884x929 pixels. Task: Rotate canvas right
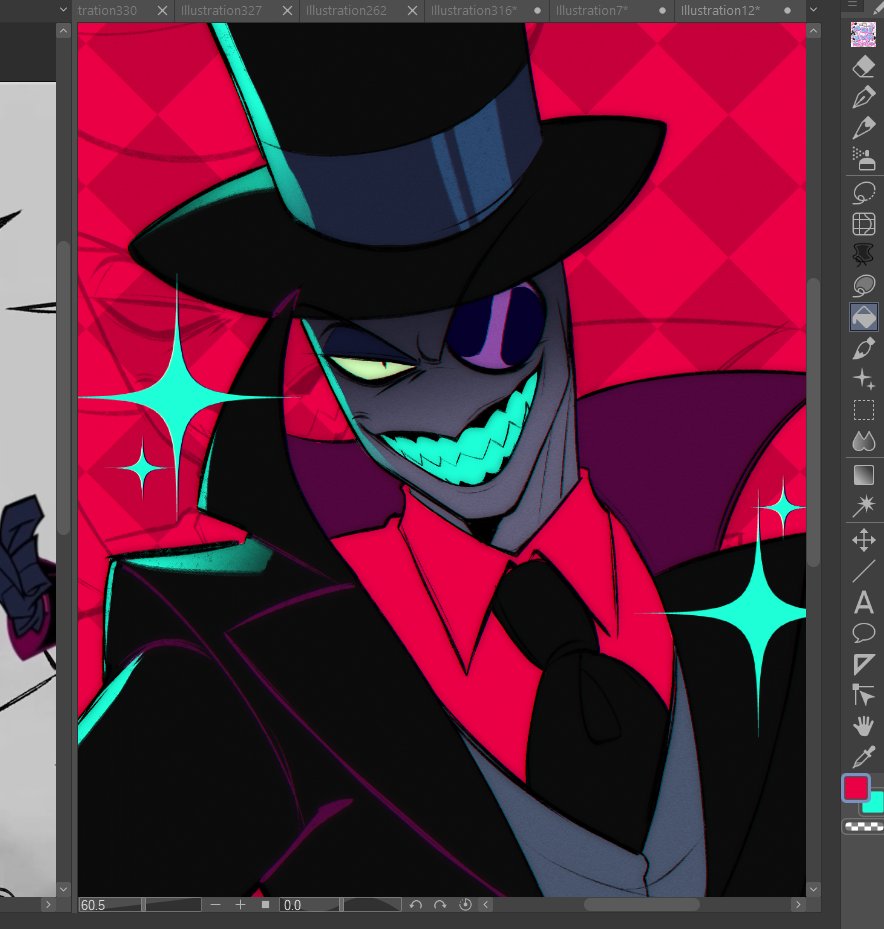pos(440,905)
